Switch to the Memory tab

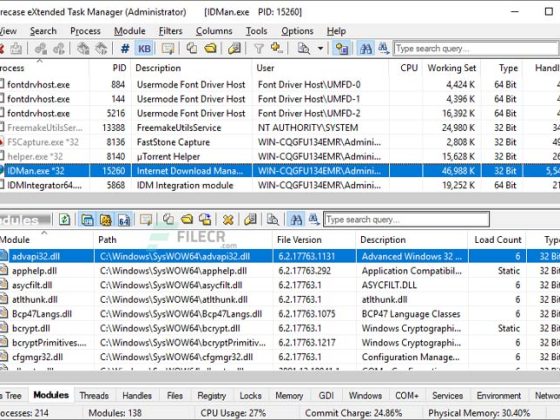(289, 396)
